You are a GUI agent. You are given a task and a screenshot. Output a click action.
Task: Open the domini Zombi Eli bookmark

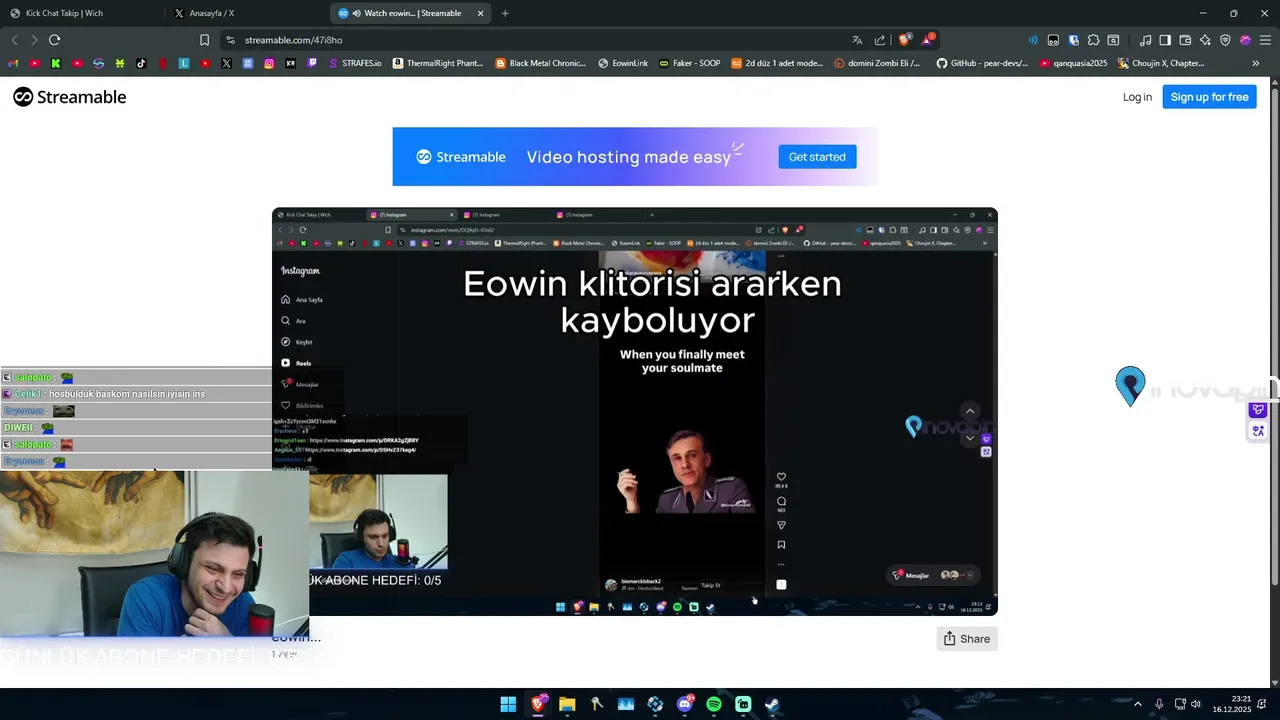tap(877, 63)
